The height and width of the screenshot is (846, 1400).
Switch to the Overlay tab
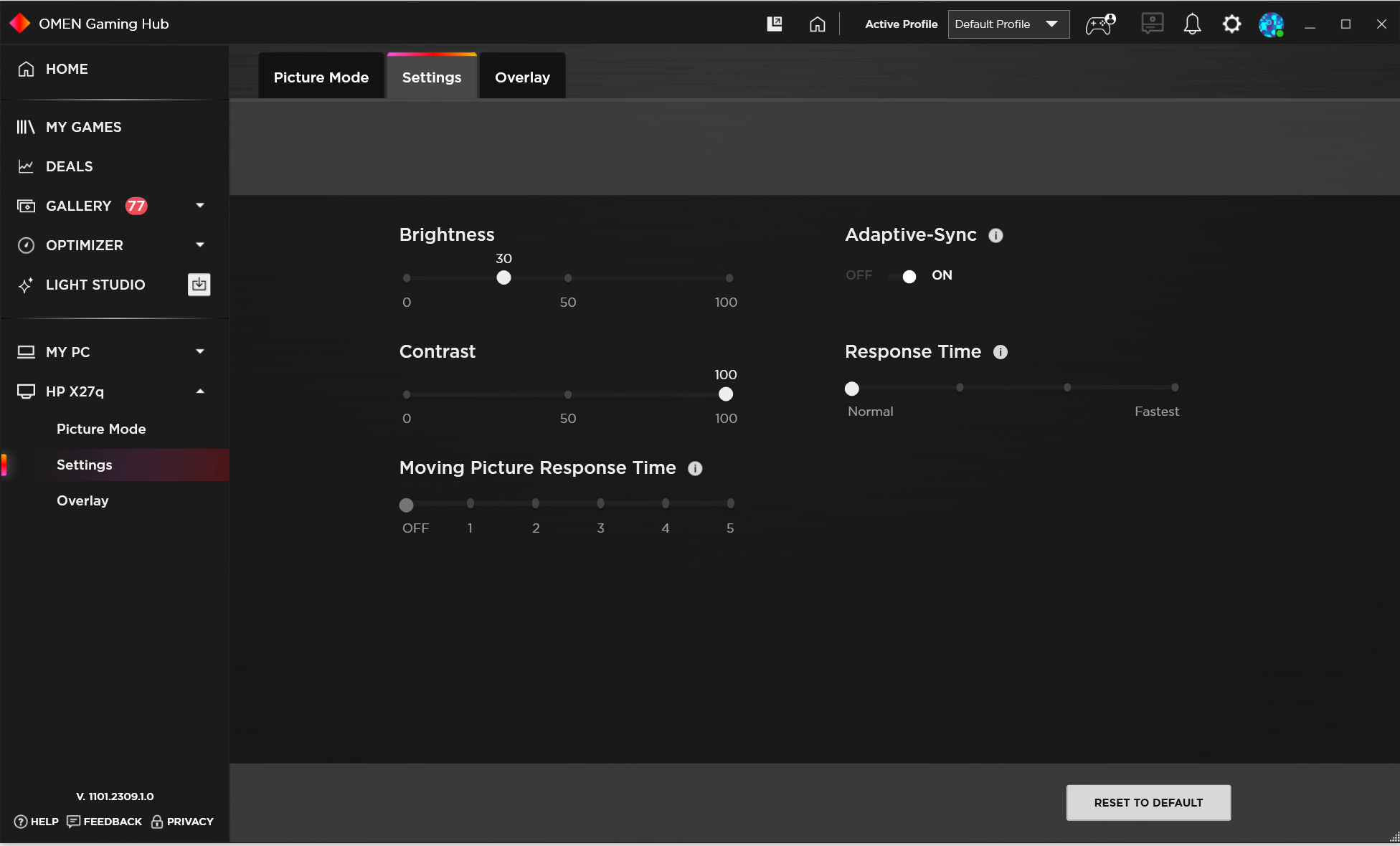click(521, 76)
